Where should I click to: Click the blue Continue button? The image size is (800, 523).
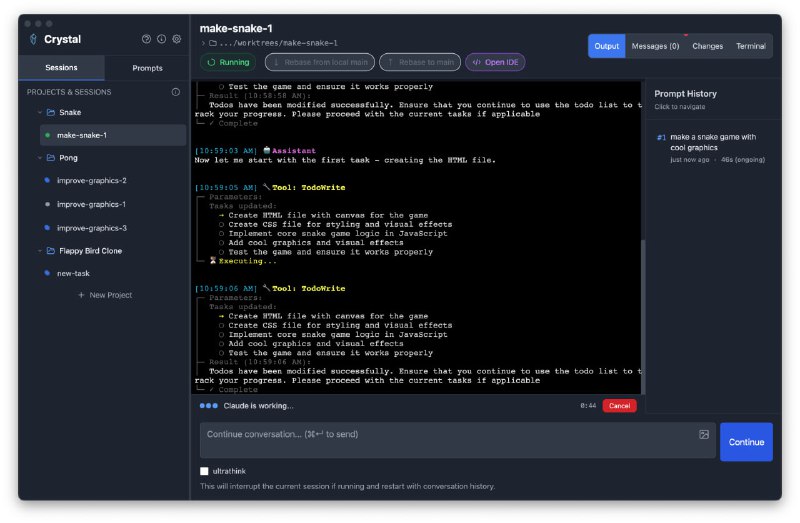pyautogui.click(x=746, y=442)
